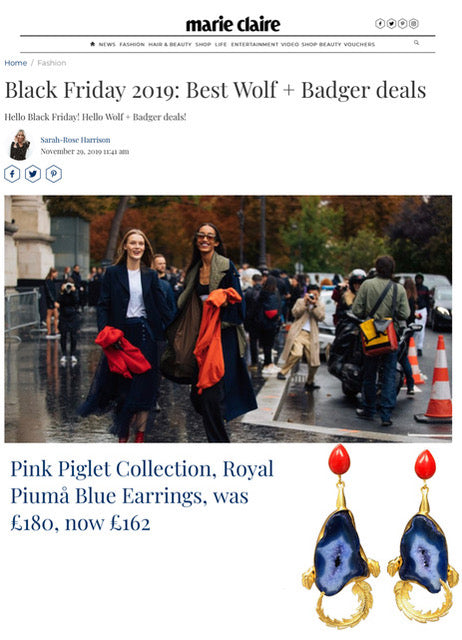Click the author profile photo
The image size is (462, 640).
20,145
